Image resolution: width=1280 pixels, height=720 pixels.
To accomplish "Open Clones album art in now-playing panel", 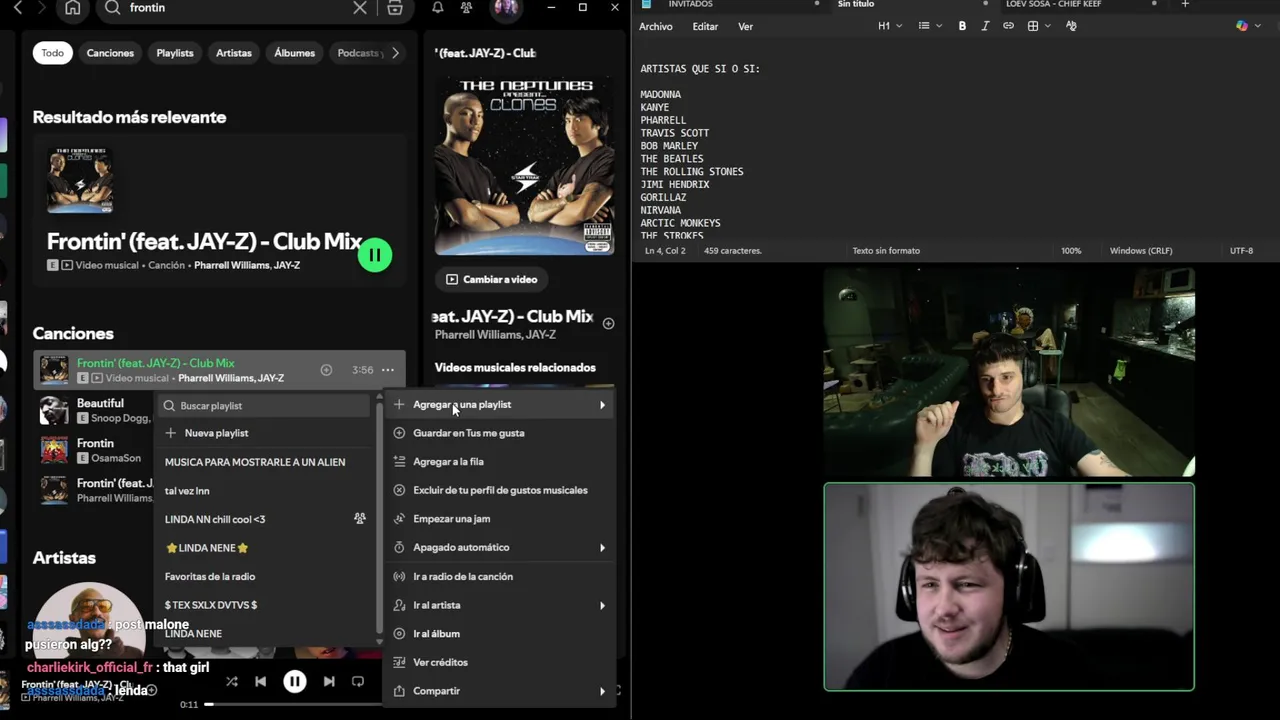I will [x=524, y=164].
